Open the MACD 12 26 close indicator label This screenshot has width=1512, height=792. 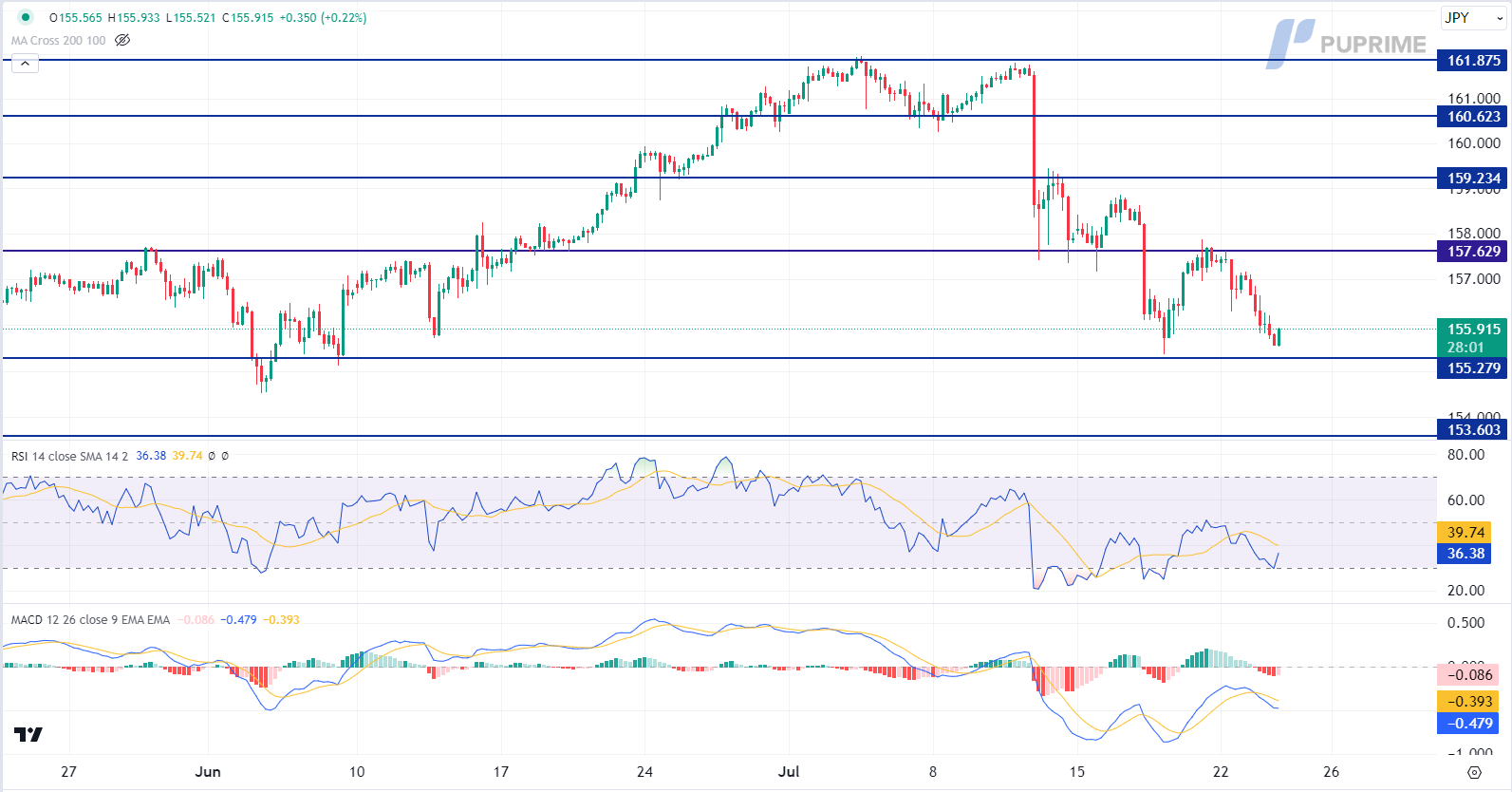click(x=90, y=619)
